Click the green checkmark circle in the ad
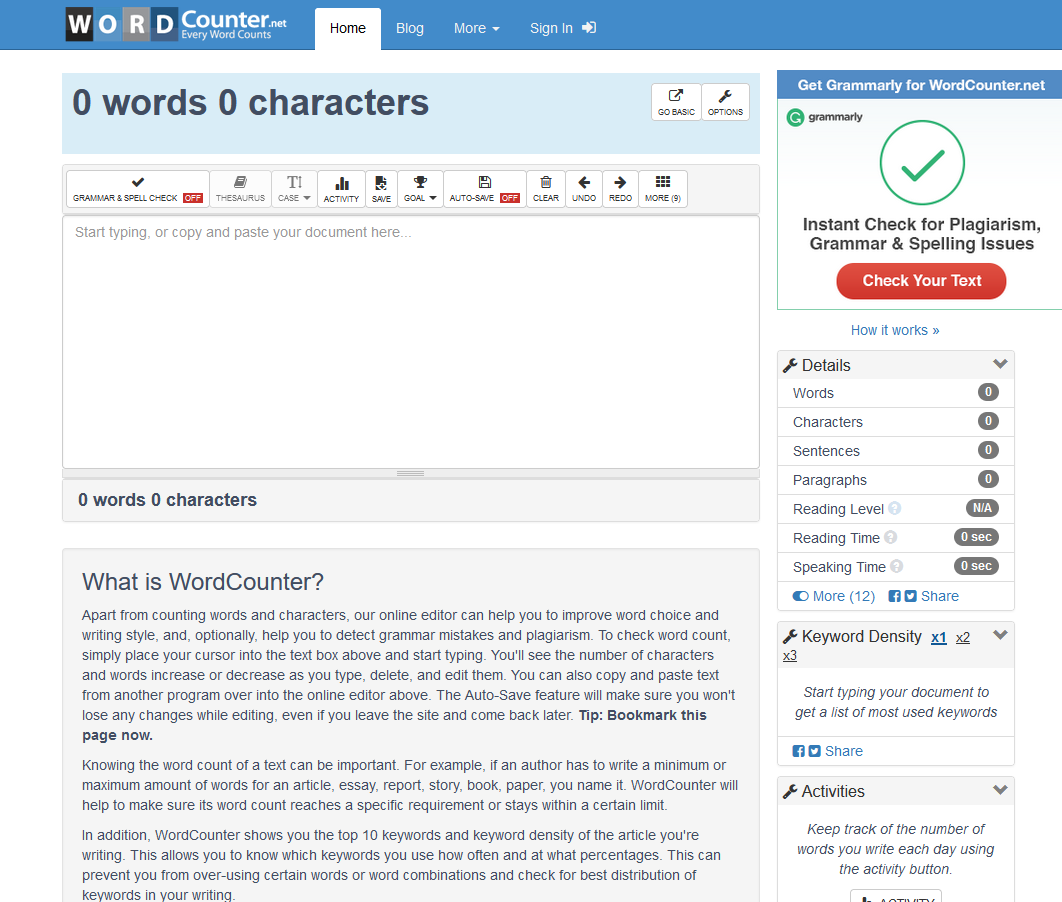Viewport: 1062px width, 902px height. (922, 163)
